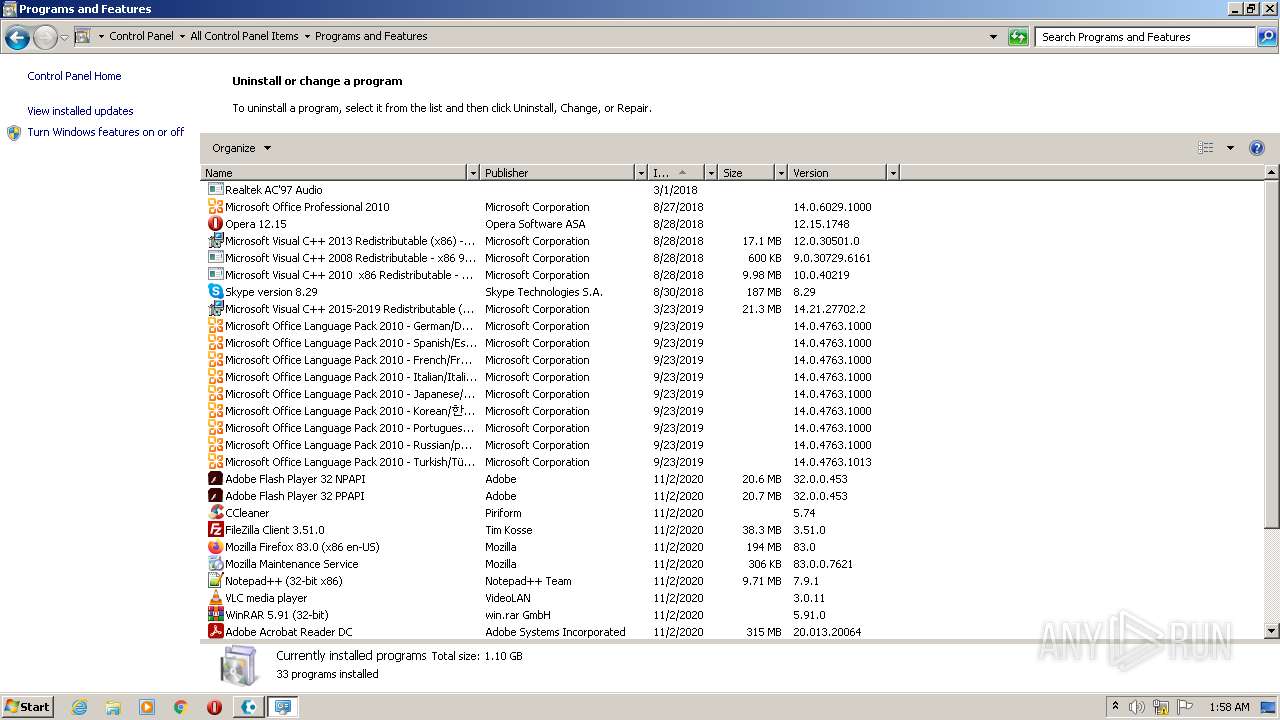Click the Start button
The height and width of the screenshot is (720, 1280).
pos(27,707)
